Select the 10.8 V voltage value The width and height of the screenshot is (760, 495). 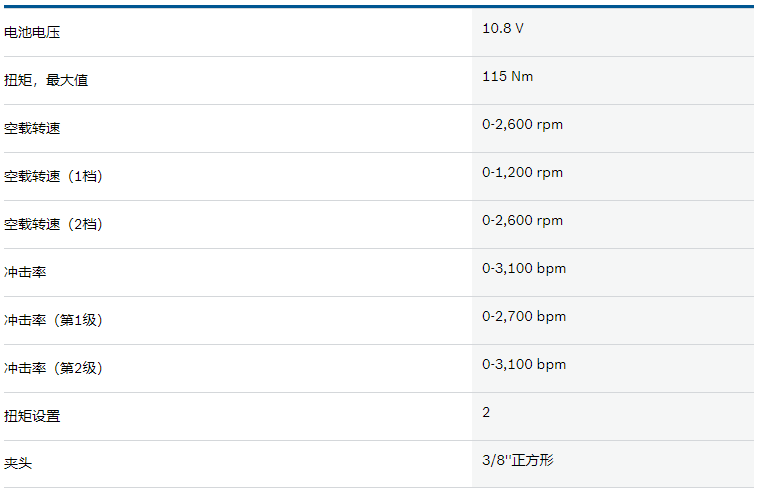(x=503, y=28)
